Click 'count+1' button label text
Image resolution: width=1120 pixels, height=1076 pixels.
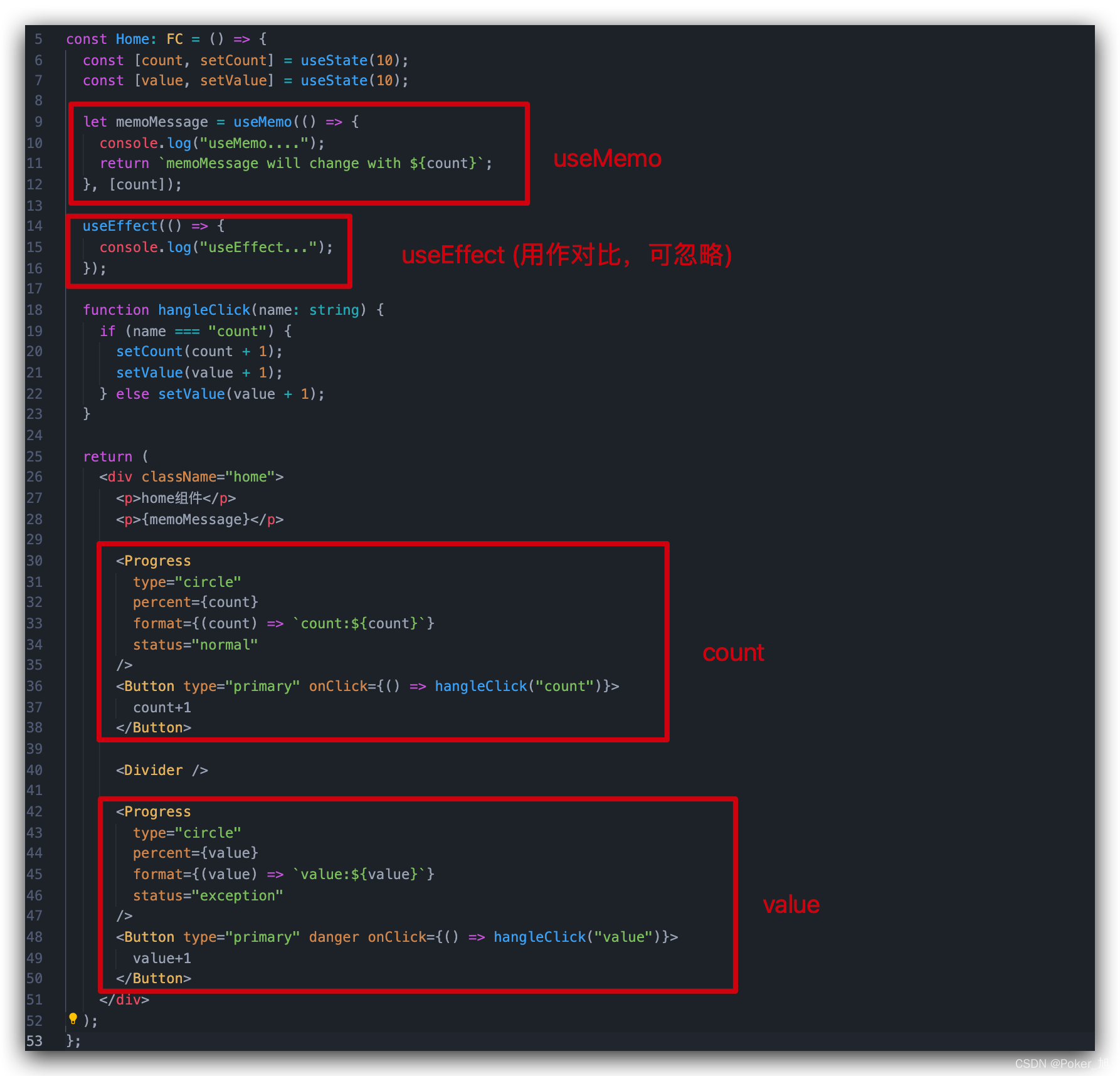tap(162, 707)
